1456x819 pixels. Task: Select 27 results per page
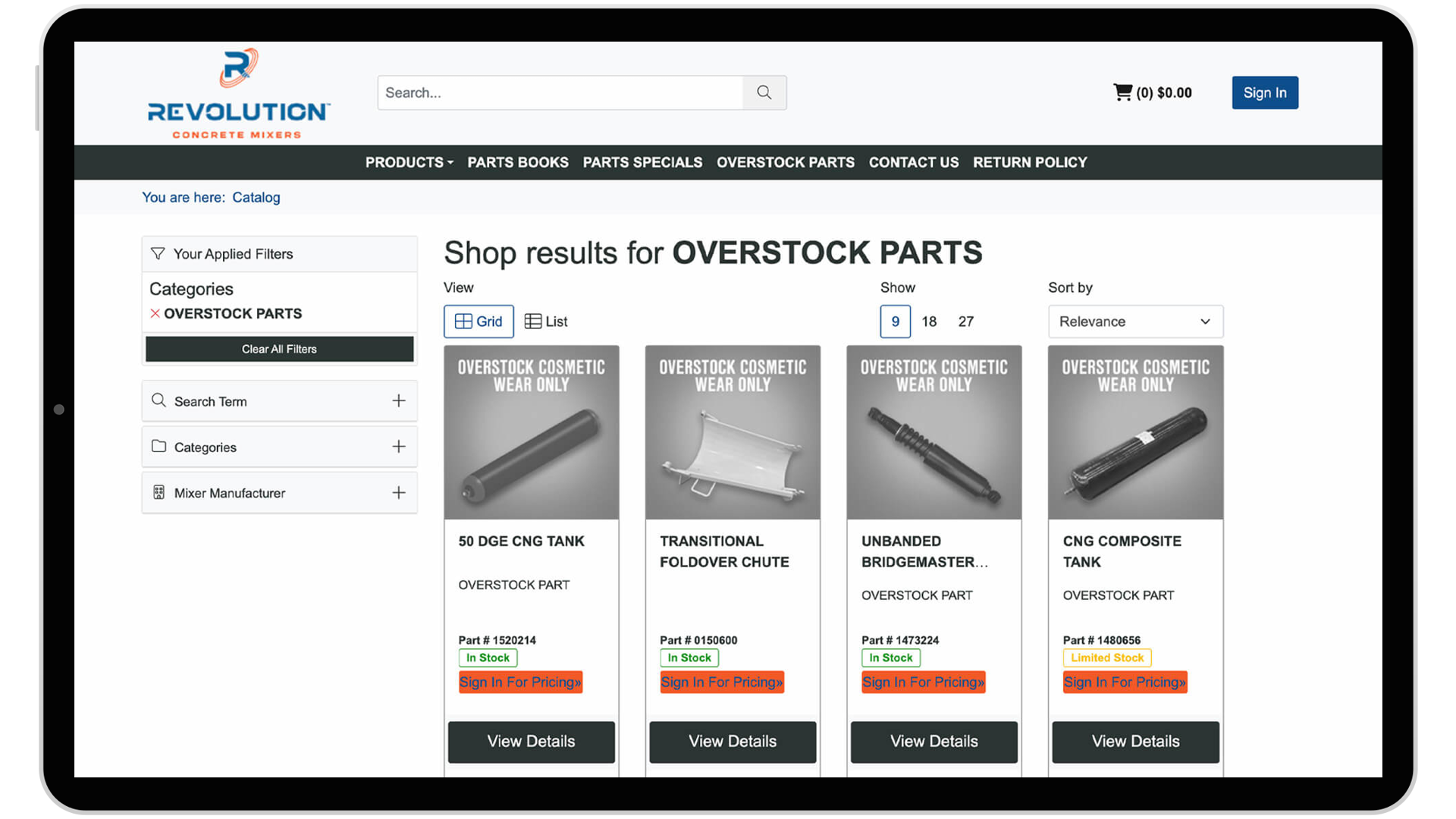coord(965,321)
